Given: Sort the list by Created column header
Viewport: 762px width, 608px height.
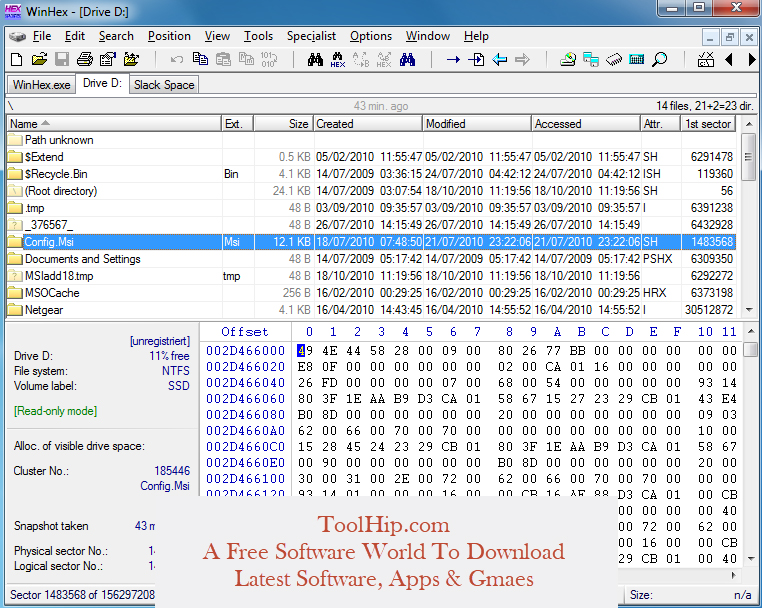Looking at the screenshot, I should tap(368, 124).
